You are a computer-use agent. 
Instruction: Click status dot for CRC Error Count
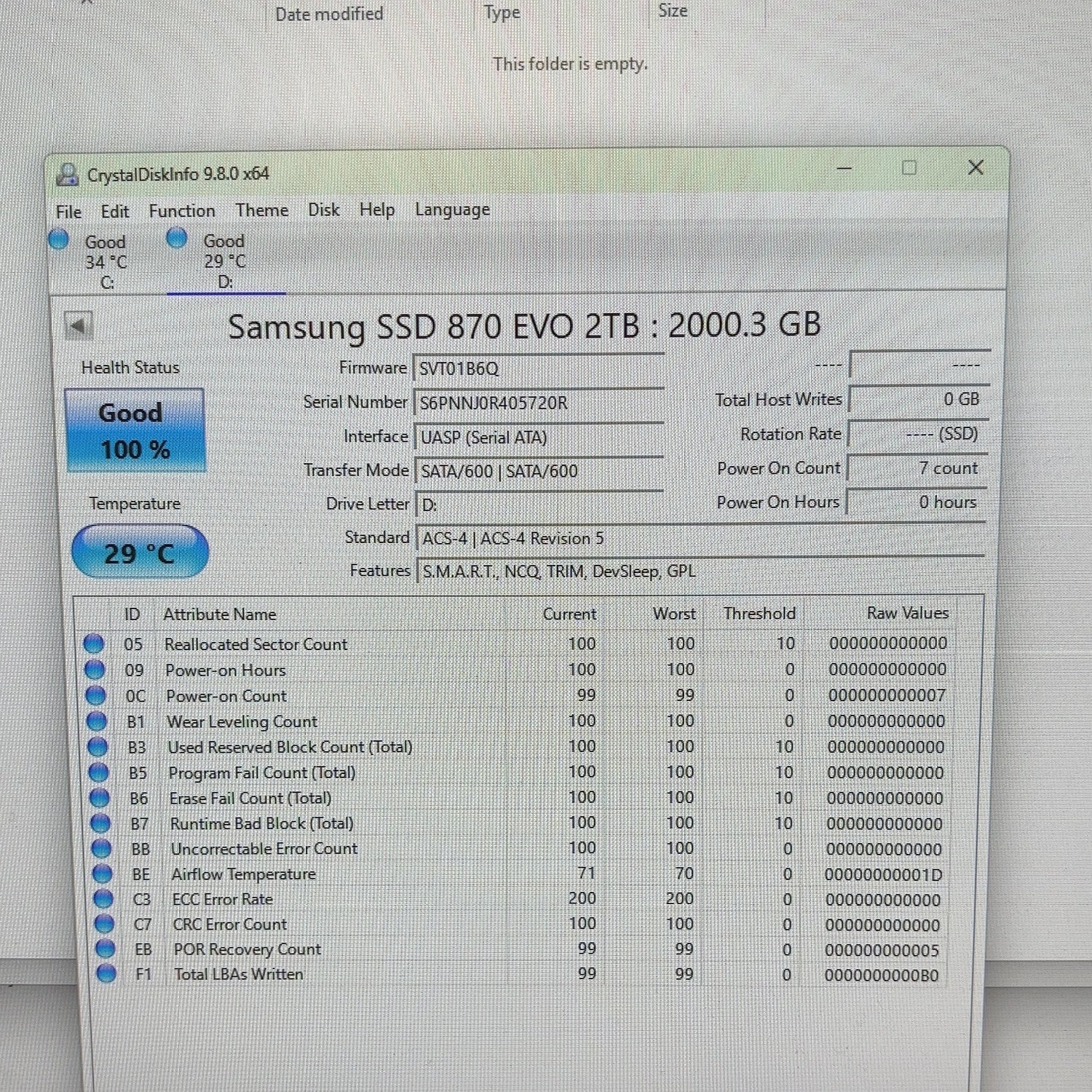point(105,924)
